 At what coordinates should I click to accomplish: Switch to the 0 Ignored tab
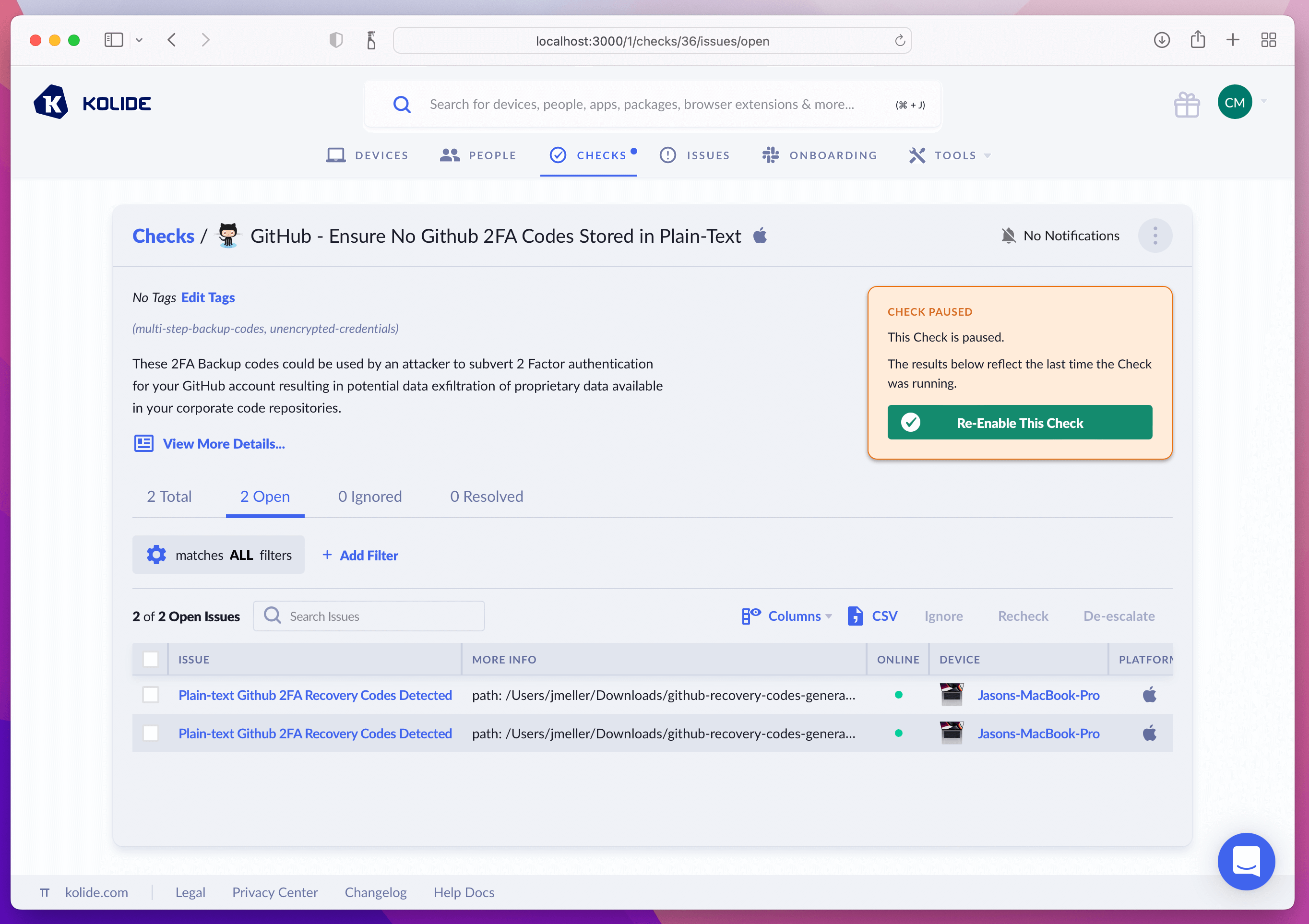(x=369, y=496)
